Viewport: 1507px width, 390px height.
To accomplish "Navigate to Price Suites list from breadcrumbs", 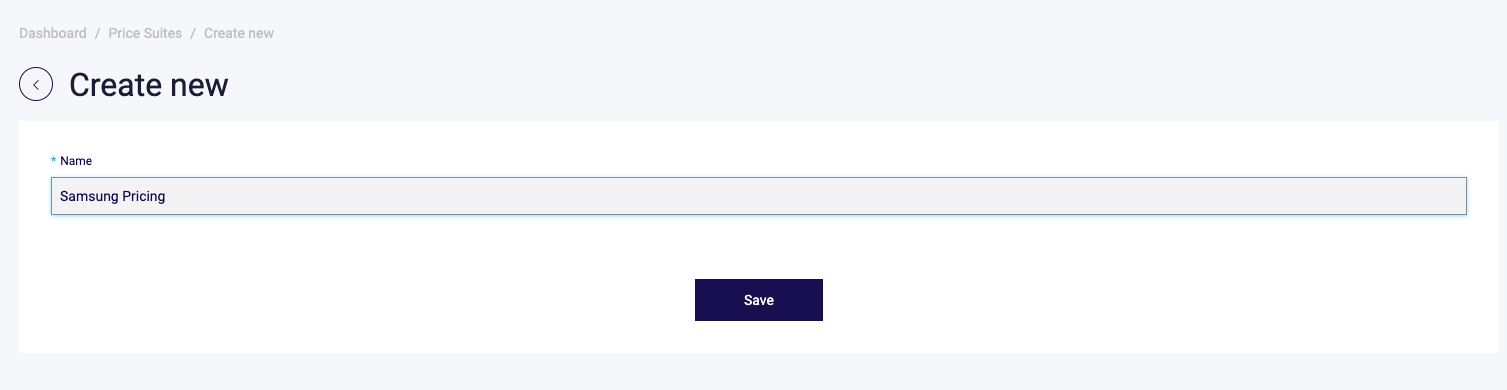I will [x=145, y=33].
